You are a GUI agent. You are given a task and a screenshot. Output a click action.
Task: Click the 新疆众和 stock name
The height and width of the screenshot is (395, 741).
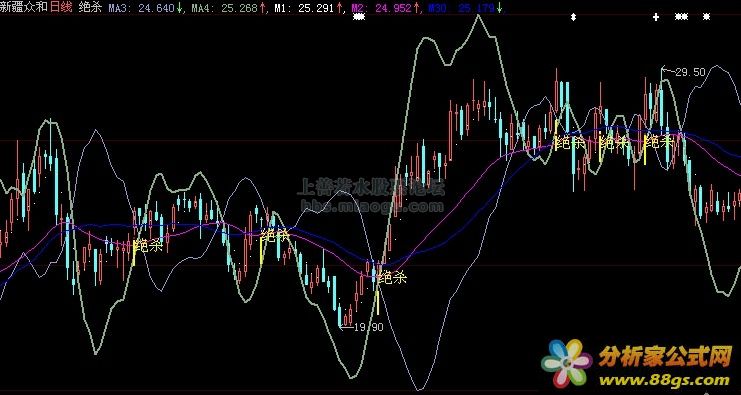pyautogui.click(x=23, y=8)
